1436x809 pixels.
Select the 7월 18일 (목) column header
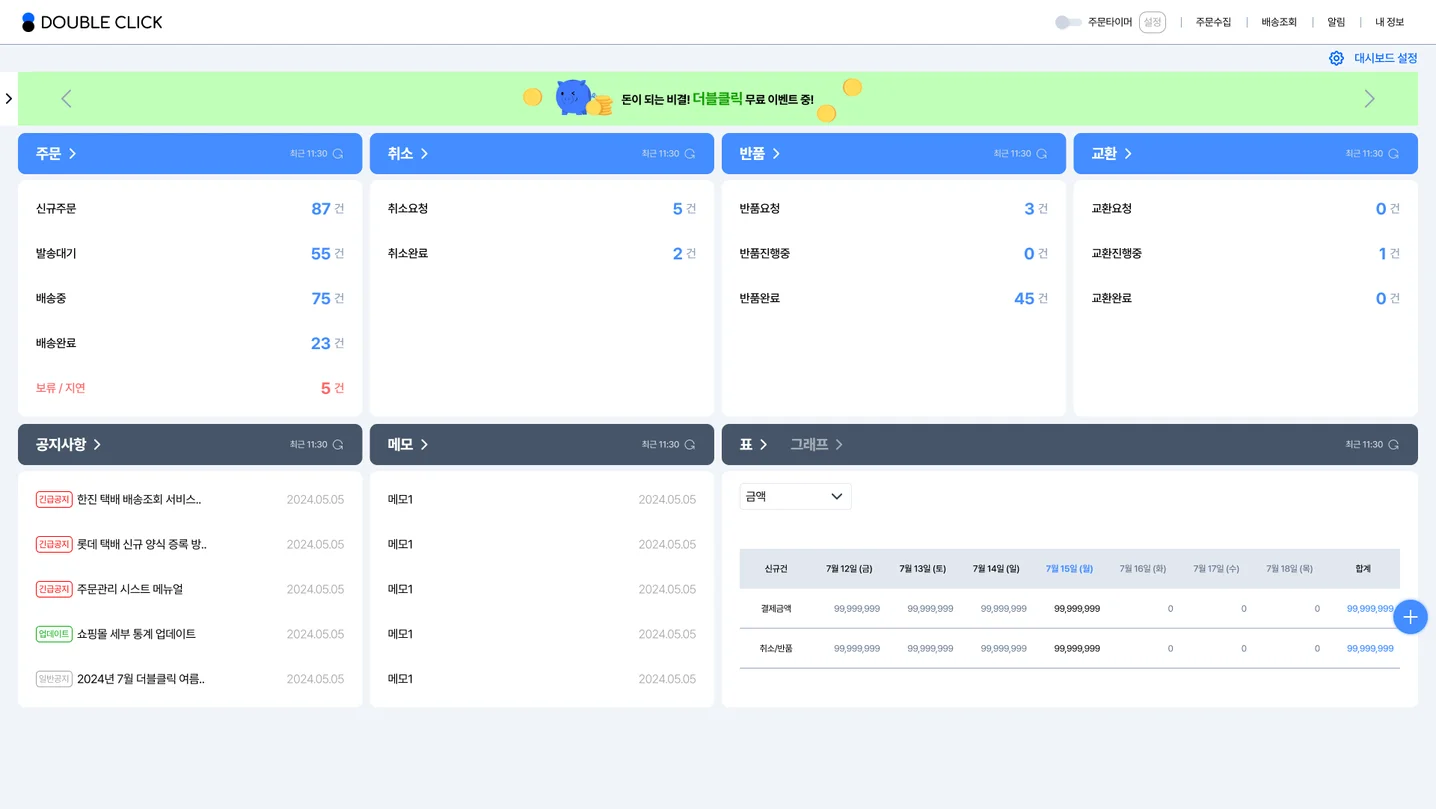point(1289,569)
